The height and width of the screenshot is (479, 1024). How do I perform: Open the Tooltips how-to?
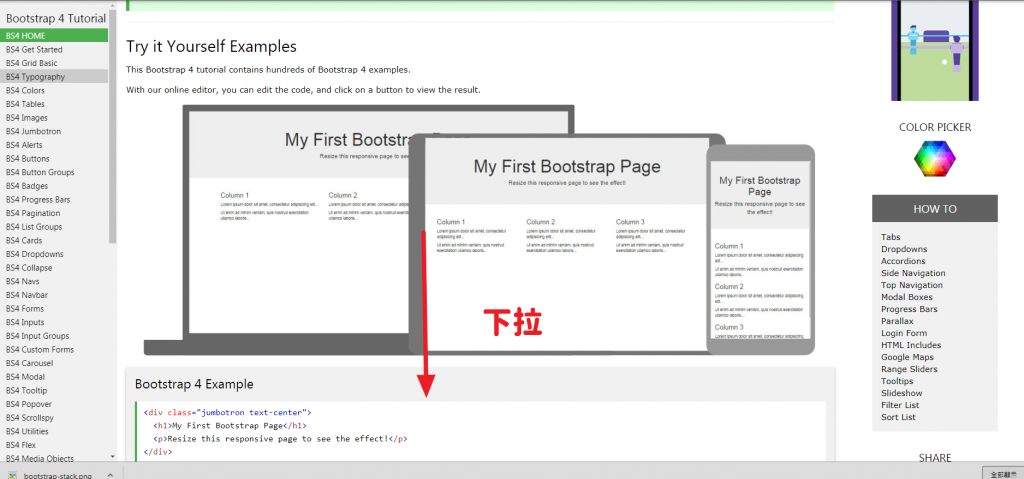pos(897,381)
